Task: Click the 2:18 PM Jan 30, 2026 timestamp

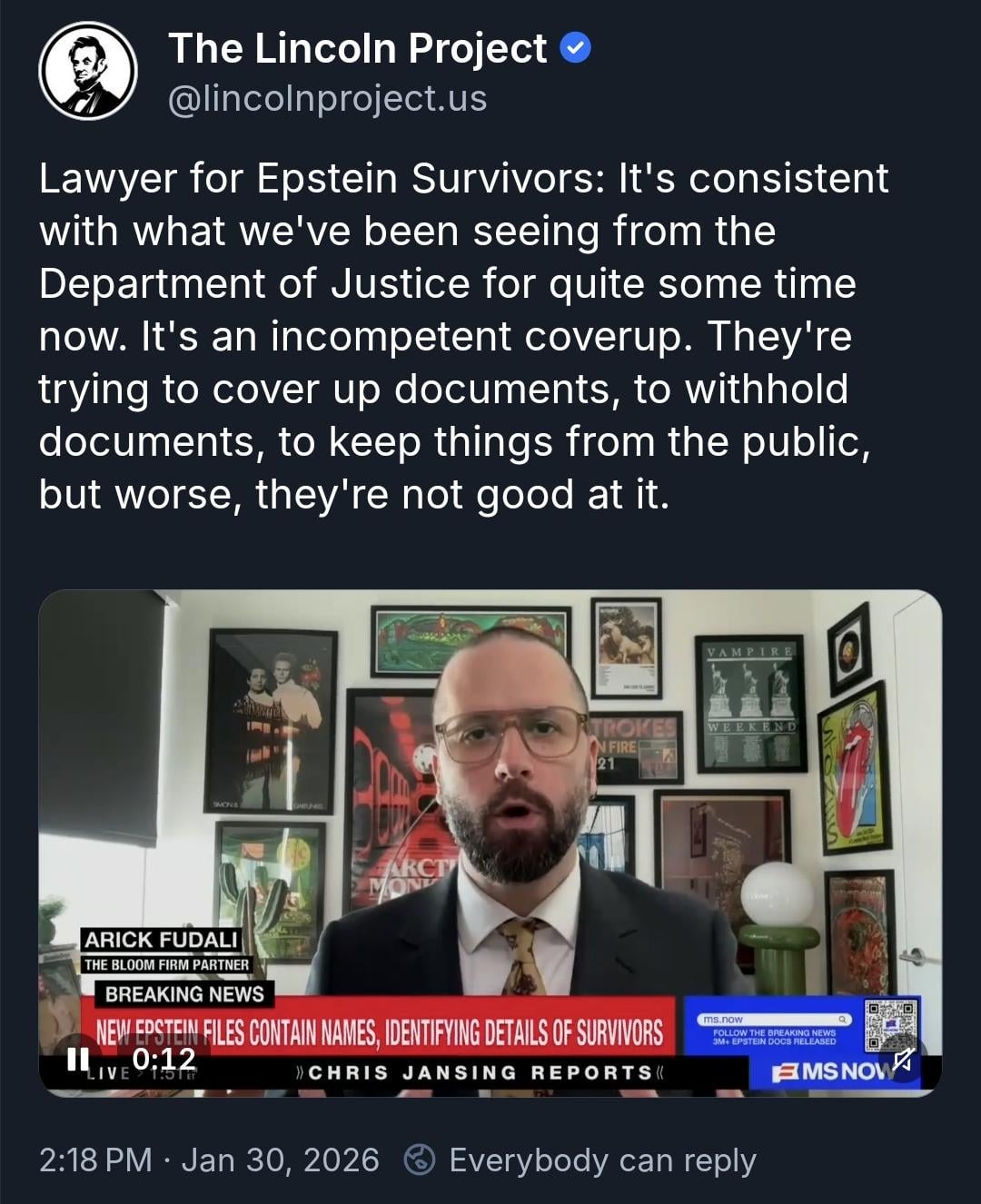Action: [209, 1160]
